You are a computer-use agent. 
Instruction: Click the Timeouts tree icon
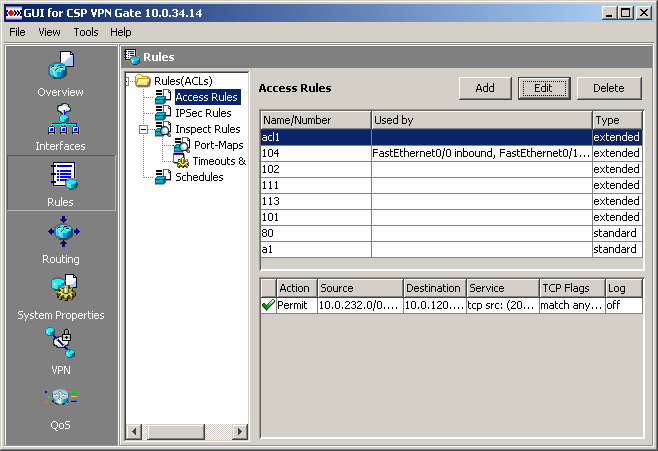tap(181, 161)
